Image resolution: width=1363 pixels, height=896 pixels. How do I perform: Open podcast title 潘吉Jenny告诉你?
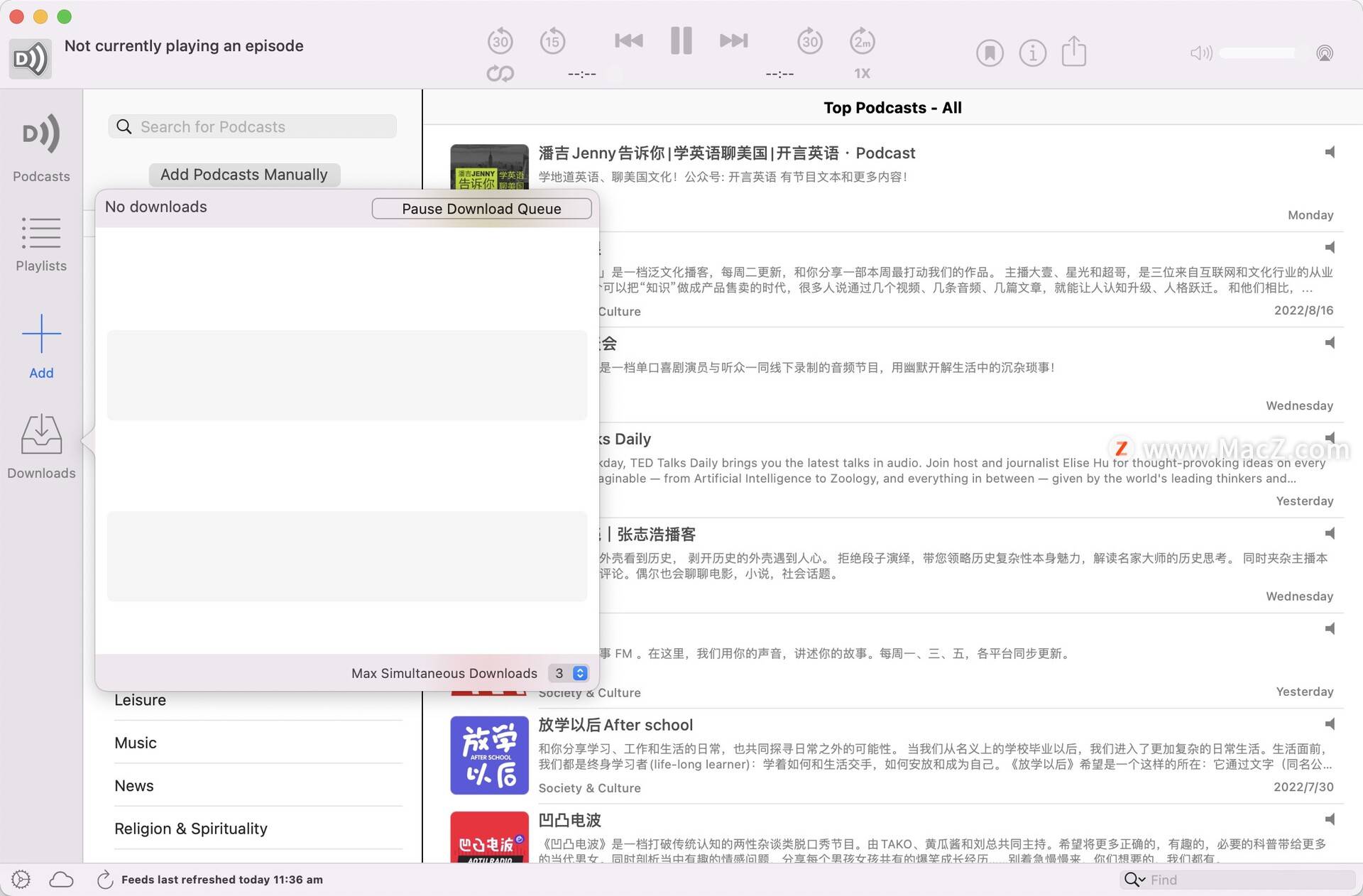tap(727, 153)
